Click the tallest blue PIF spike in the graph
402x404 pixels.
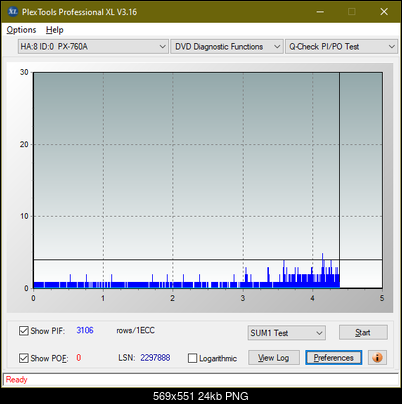[322, 270]
